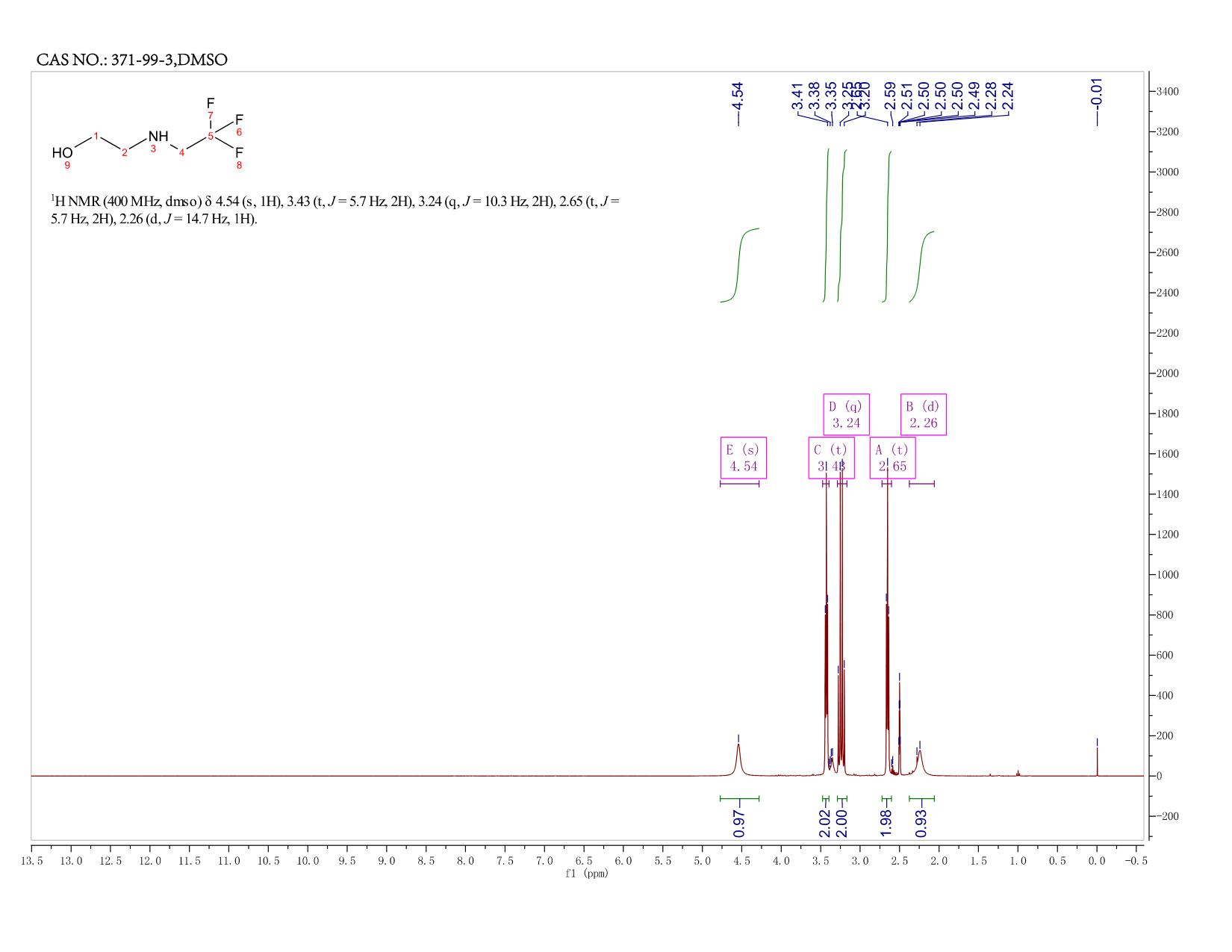Click the 4.54 peak label at top

[x=738, y=96]
